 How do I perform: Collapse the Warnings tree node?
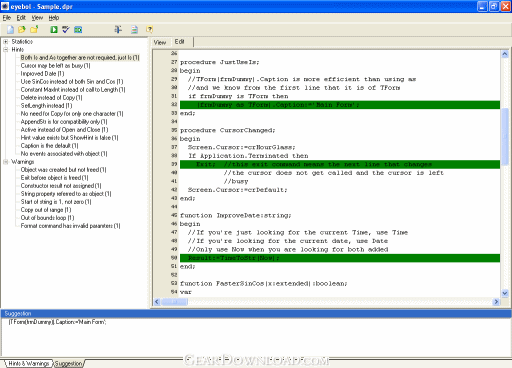(x=6, y=162)
